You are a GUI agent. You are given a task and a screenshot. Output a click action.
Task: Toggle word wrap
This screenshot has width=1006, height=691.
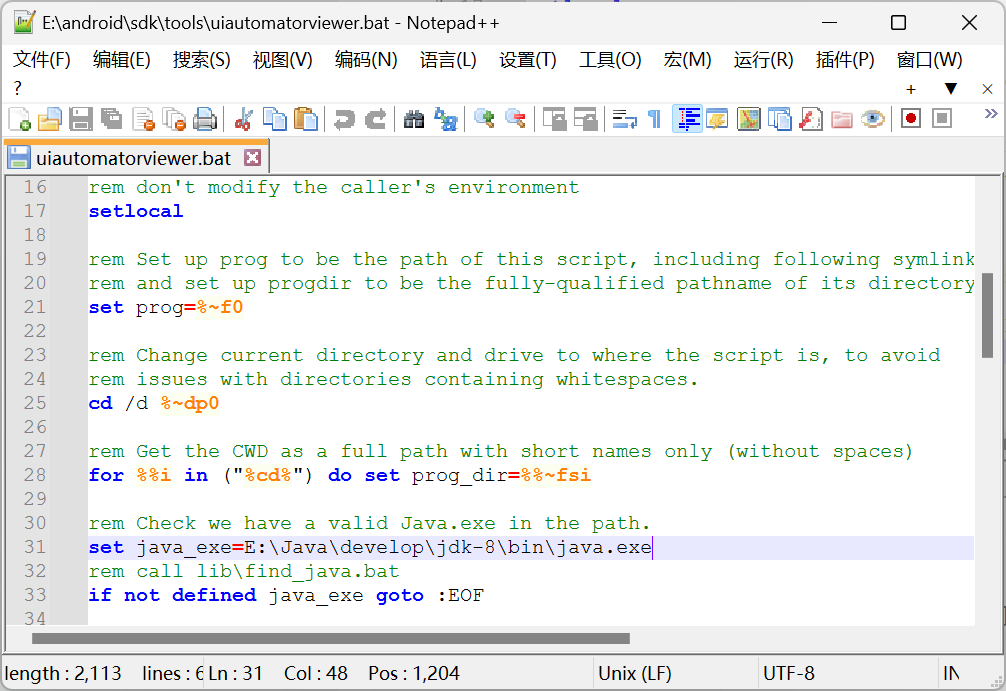point(624,118)
